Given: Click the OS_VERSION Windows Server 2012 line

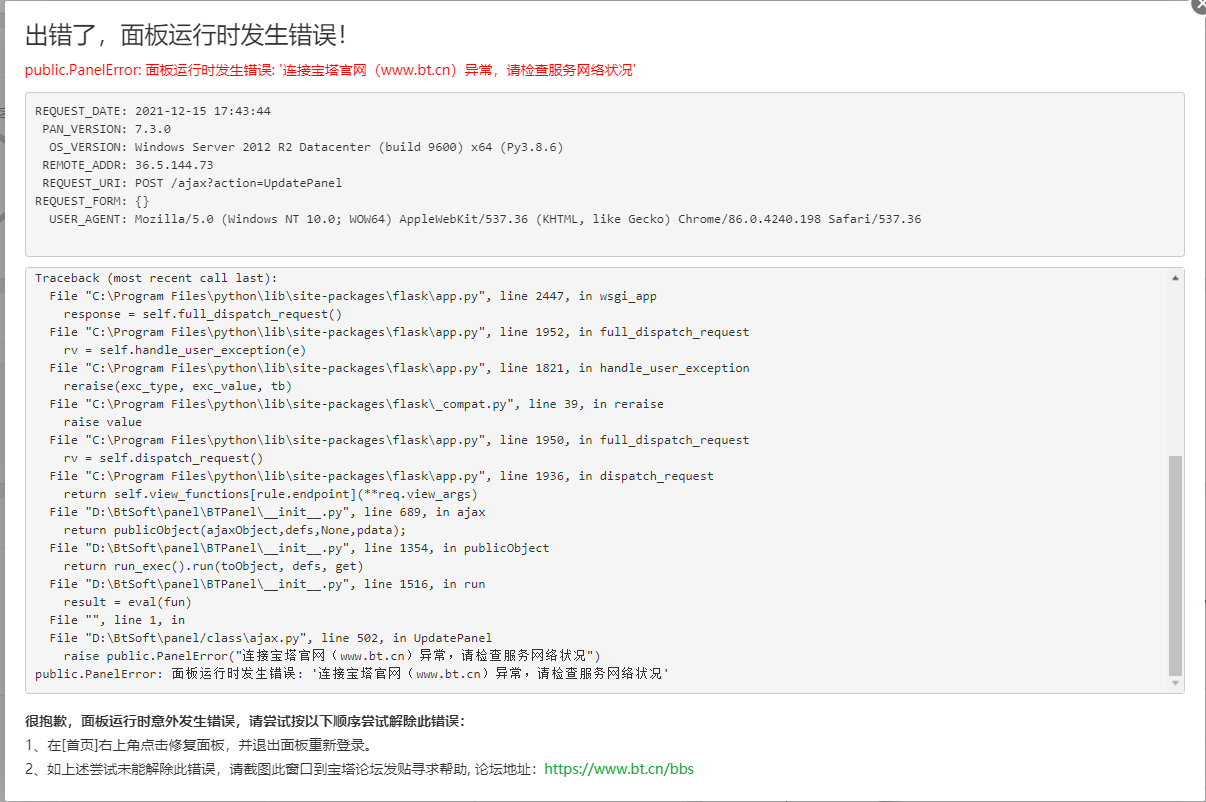Looking at the screenshot, I should [306, 147].
